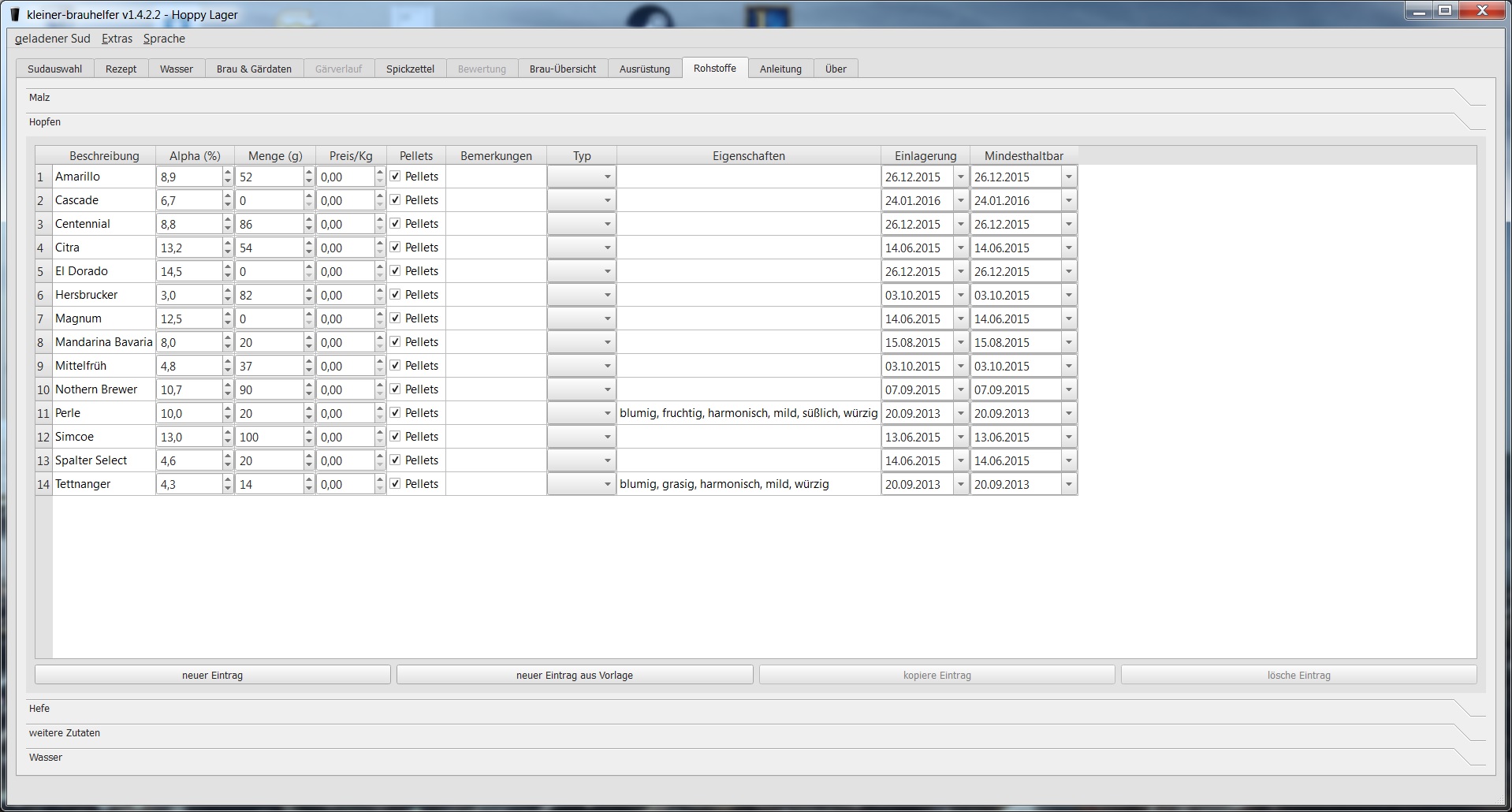Expand the weitere Zutaten section
This screenshot has height=812, width=1512.
(65, 733)
